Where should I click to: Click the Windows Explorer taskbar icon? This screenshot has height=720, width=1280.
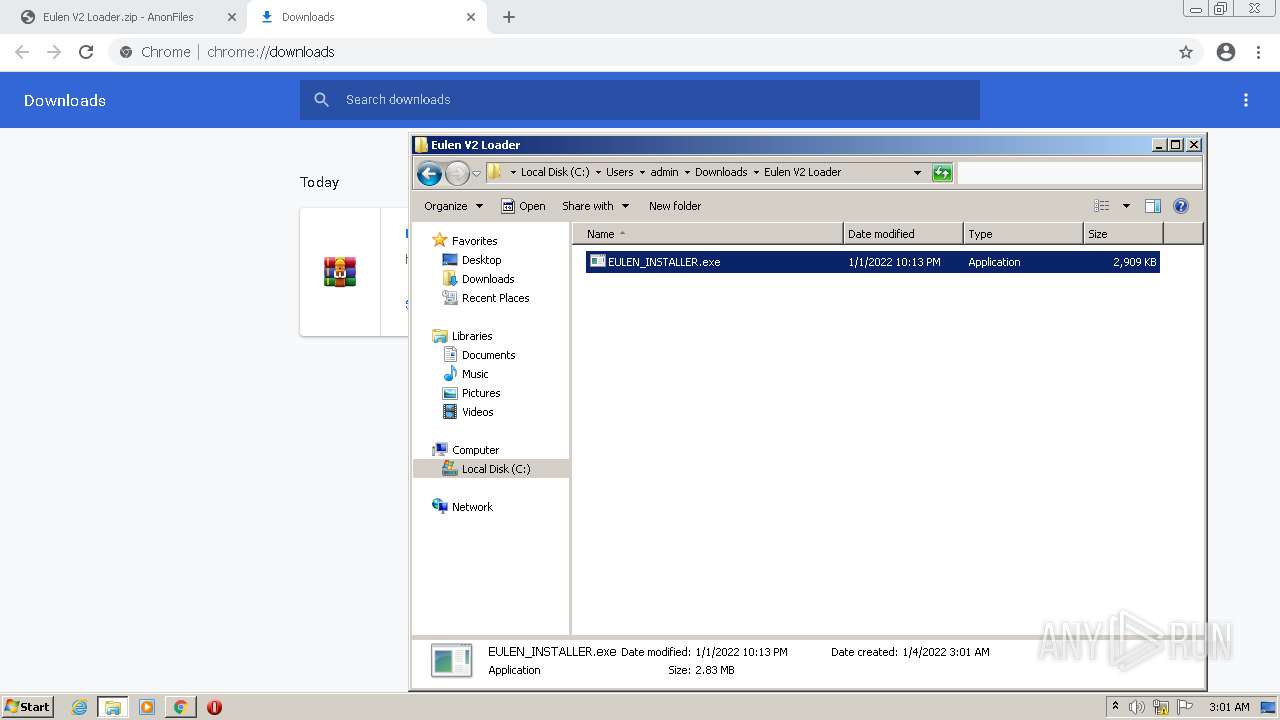(x=113, y=707)
